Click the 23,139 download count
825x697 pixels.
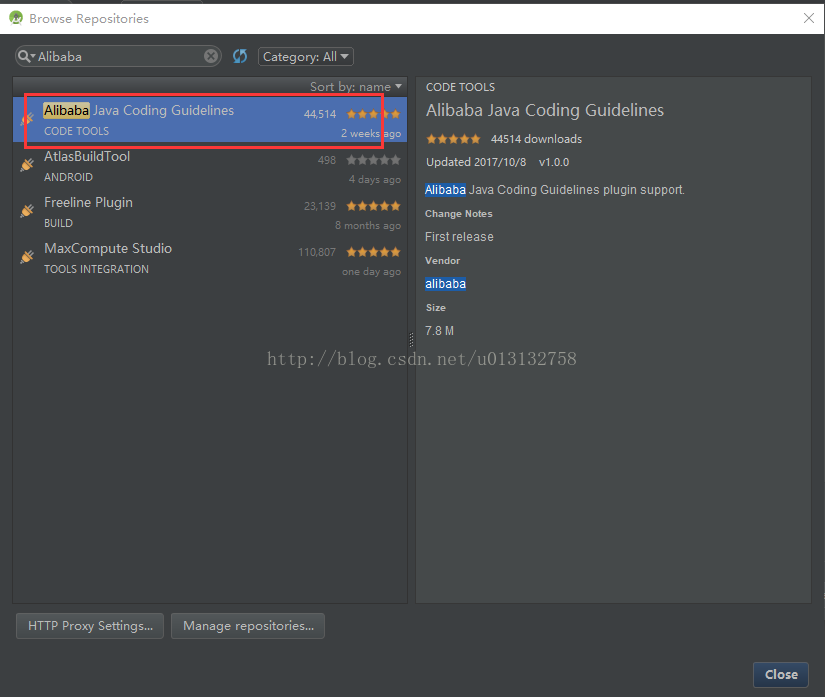319,206
